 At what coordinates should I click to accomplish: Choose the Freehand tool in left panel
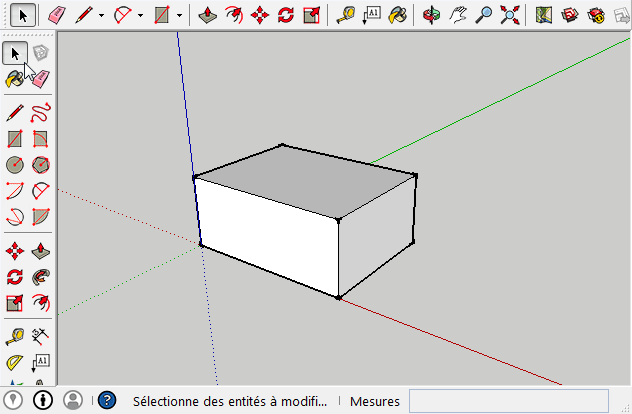41,112
